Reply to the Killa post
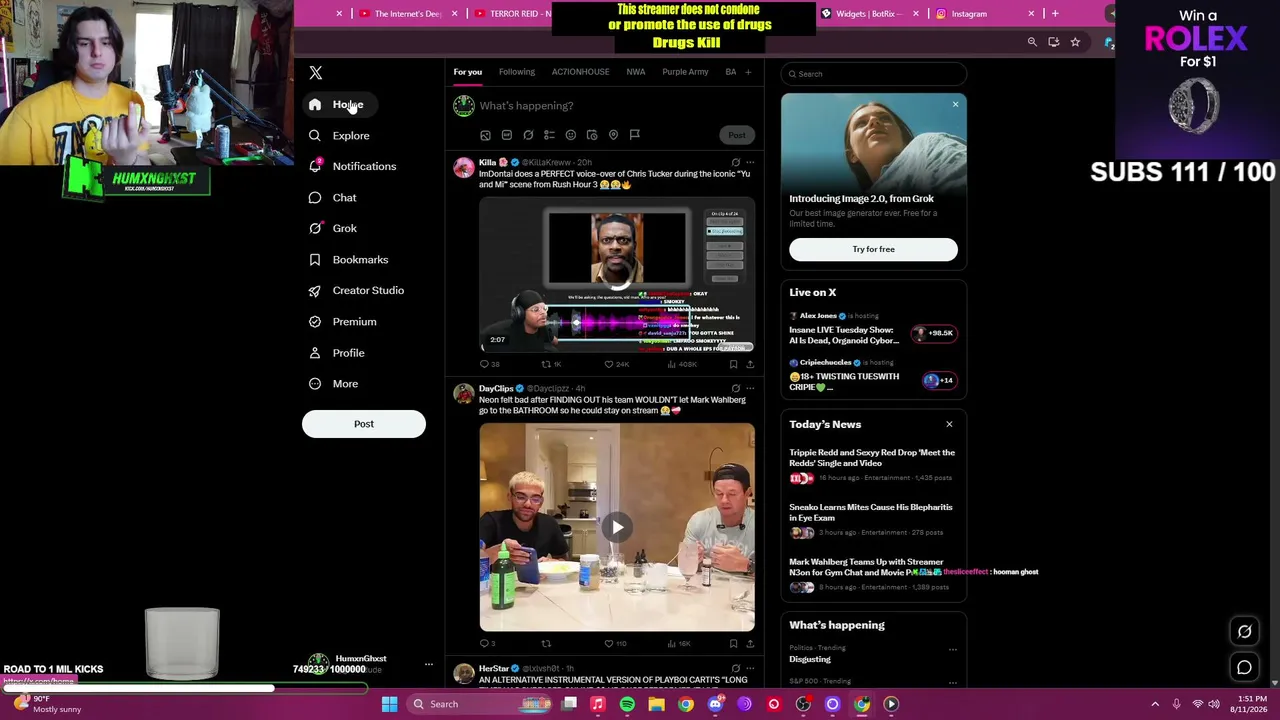 click(x=489, y=364)
